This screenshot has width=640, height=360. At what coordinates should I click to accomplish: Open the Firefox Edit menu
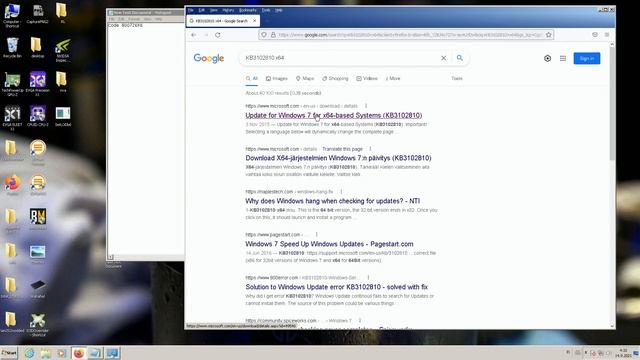click(202, 10)
